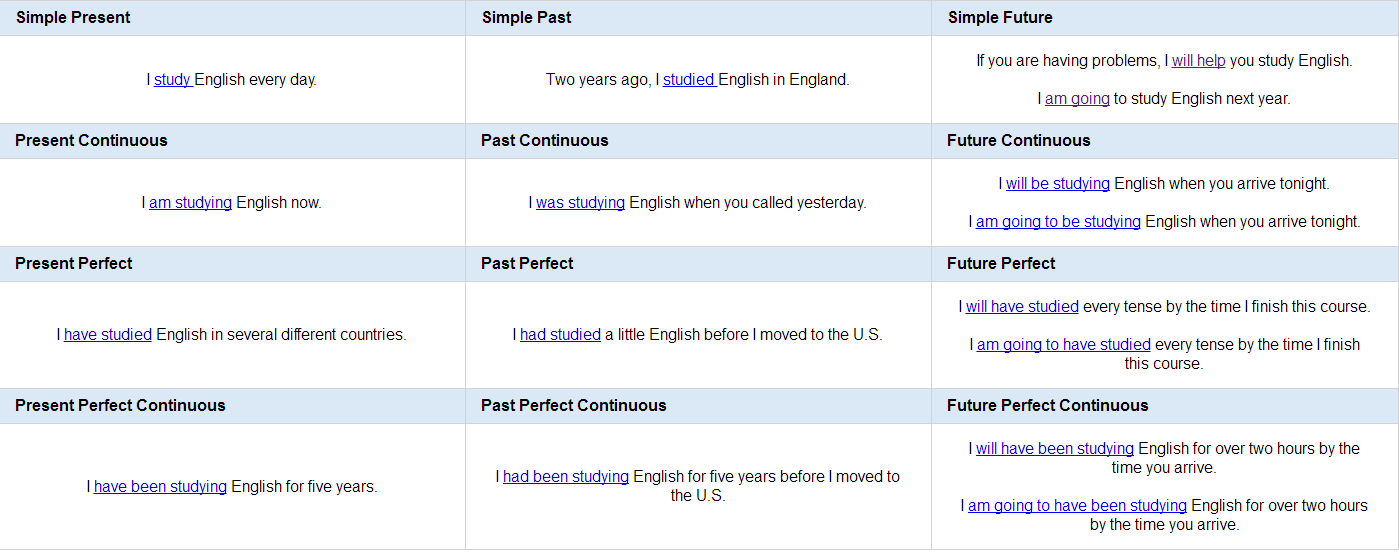Visit the "was studying" link

coord(580,203)
